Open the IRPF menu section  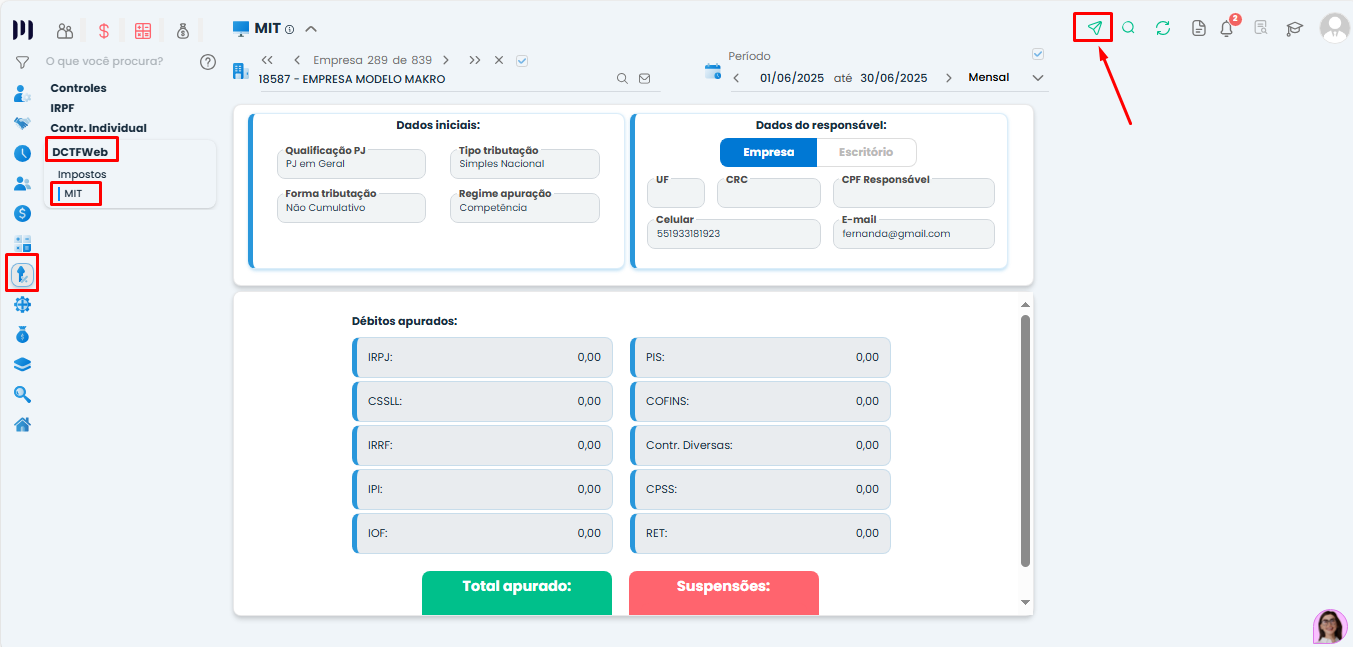coord(62,108)
